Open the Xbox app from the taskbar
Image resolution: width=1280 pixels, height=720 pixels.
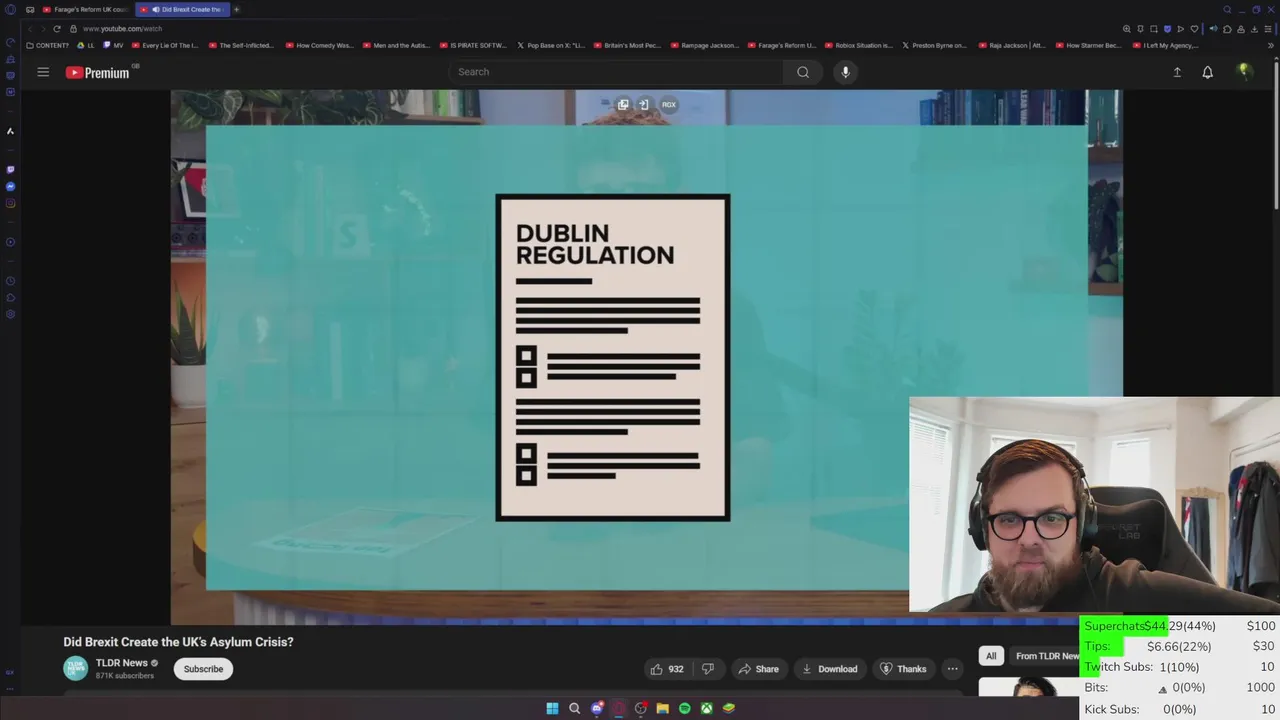706,708
